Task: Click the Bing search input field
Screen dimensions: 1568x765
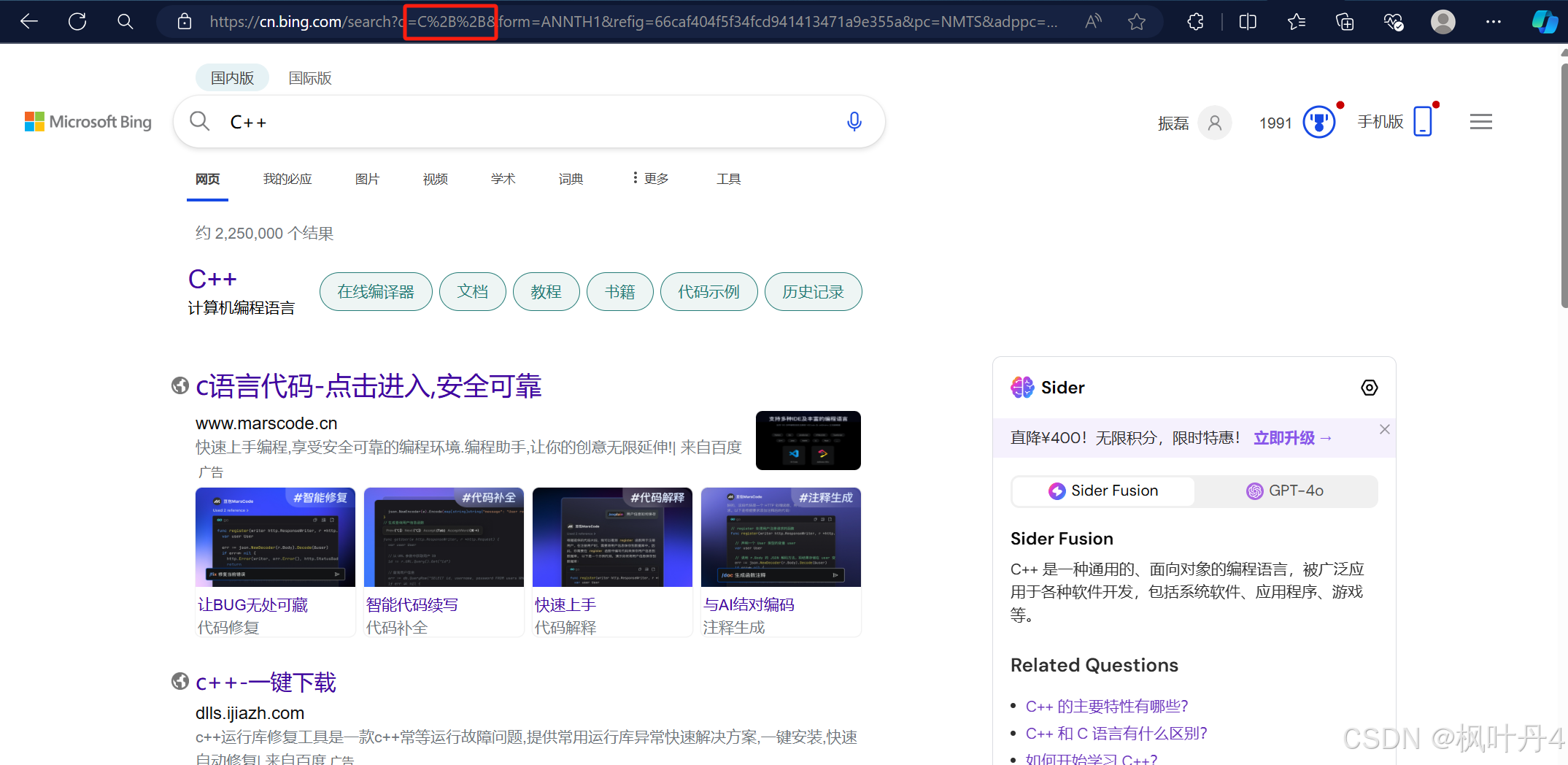Action: click(529, 121)
